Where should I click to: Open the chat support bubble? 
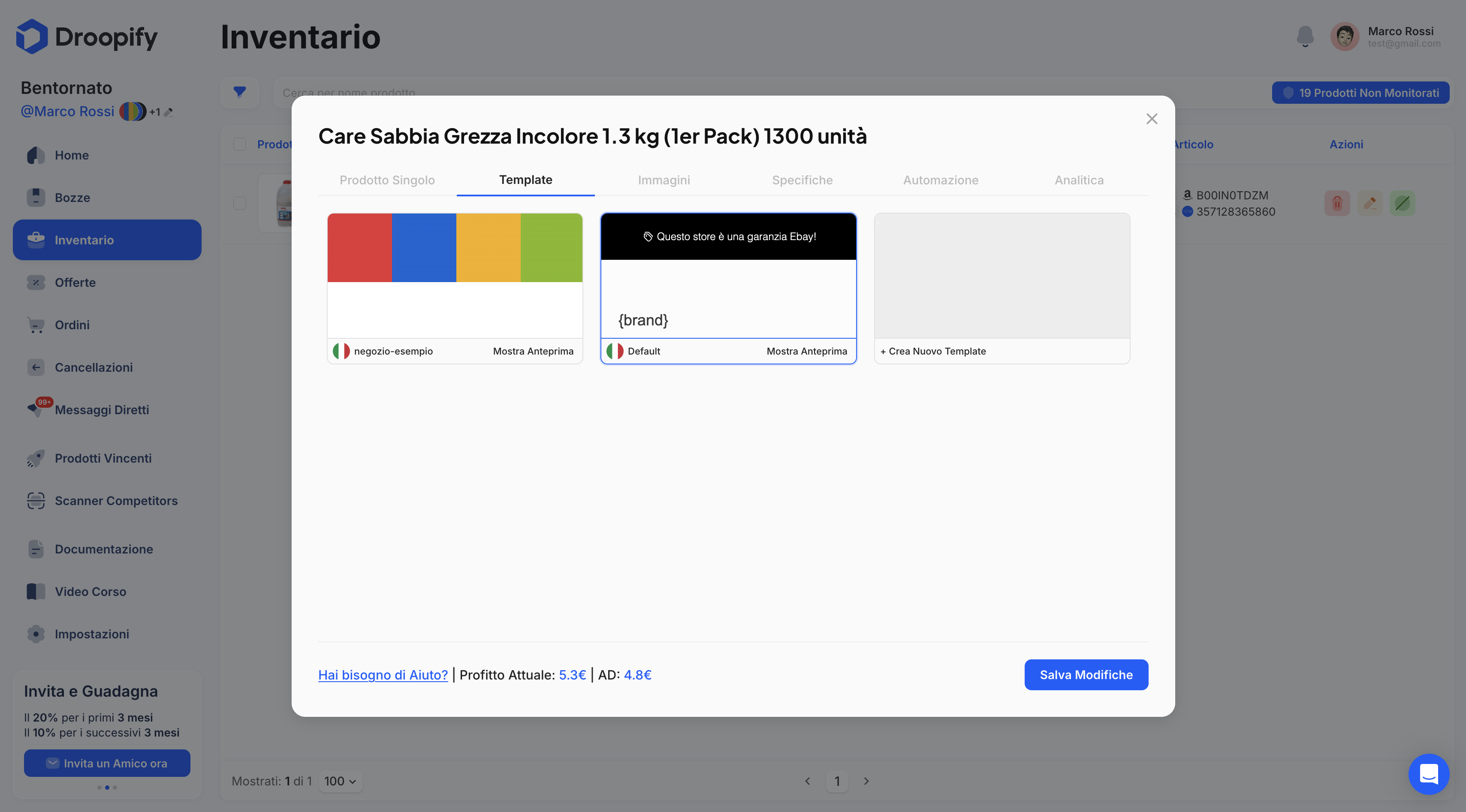(x=1428, y=774)
